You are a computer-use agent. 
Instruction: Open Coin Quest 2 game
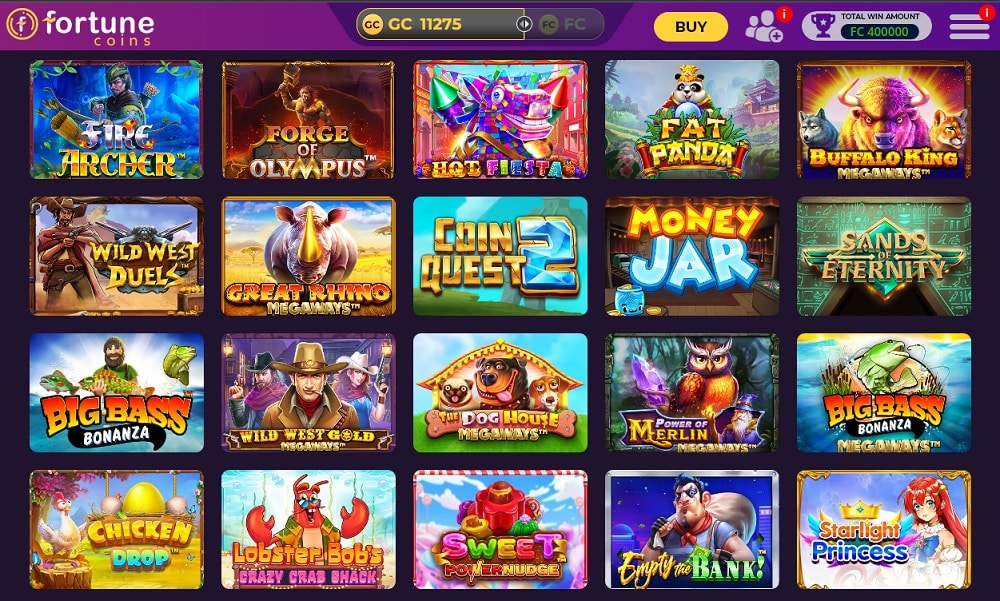(500, 256)
